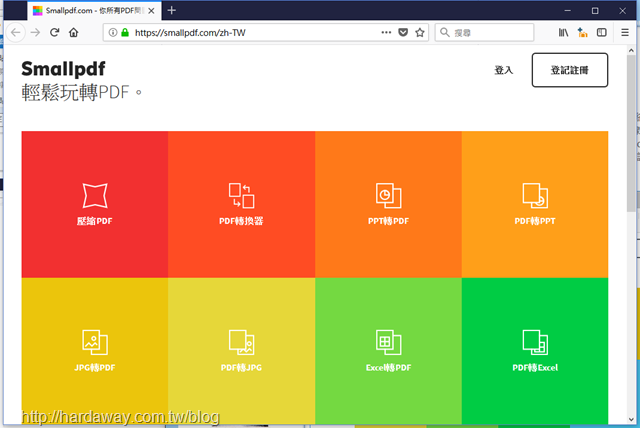Open the Library bookmarks icon
The image size is (640, 428).
click(563, 33)
